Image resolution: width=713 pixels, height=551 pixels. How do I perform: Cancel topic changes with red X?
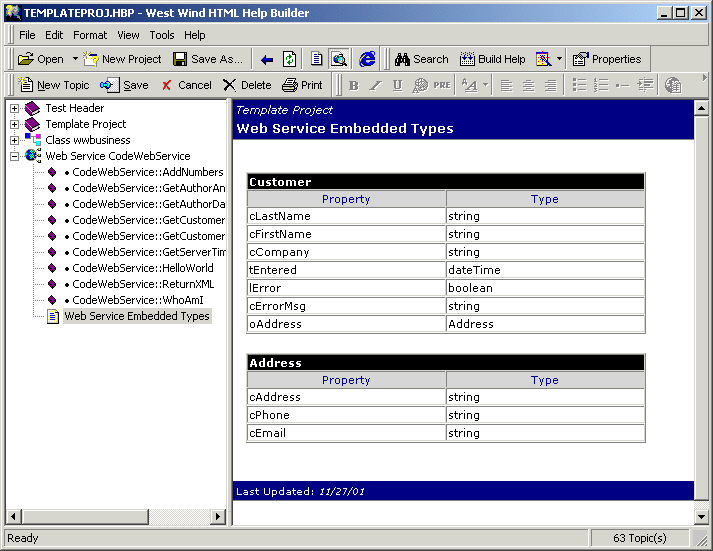[186, 85]
